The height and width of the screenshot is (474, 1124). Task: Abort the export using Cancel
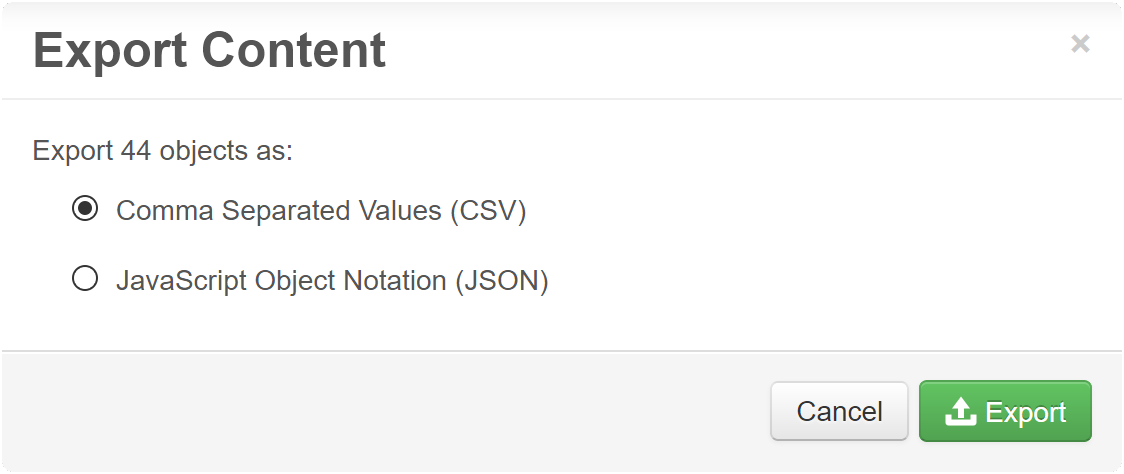point(839,411)
